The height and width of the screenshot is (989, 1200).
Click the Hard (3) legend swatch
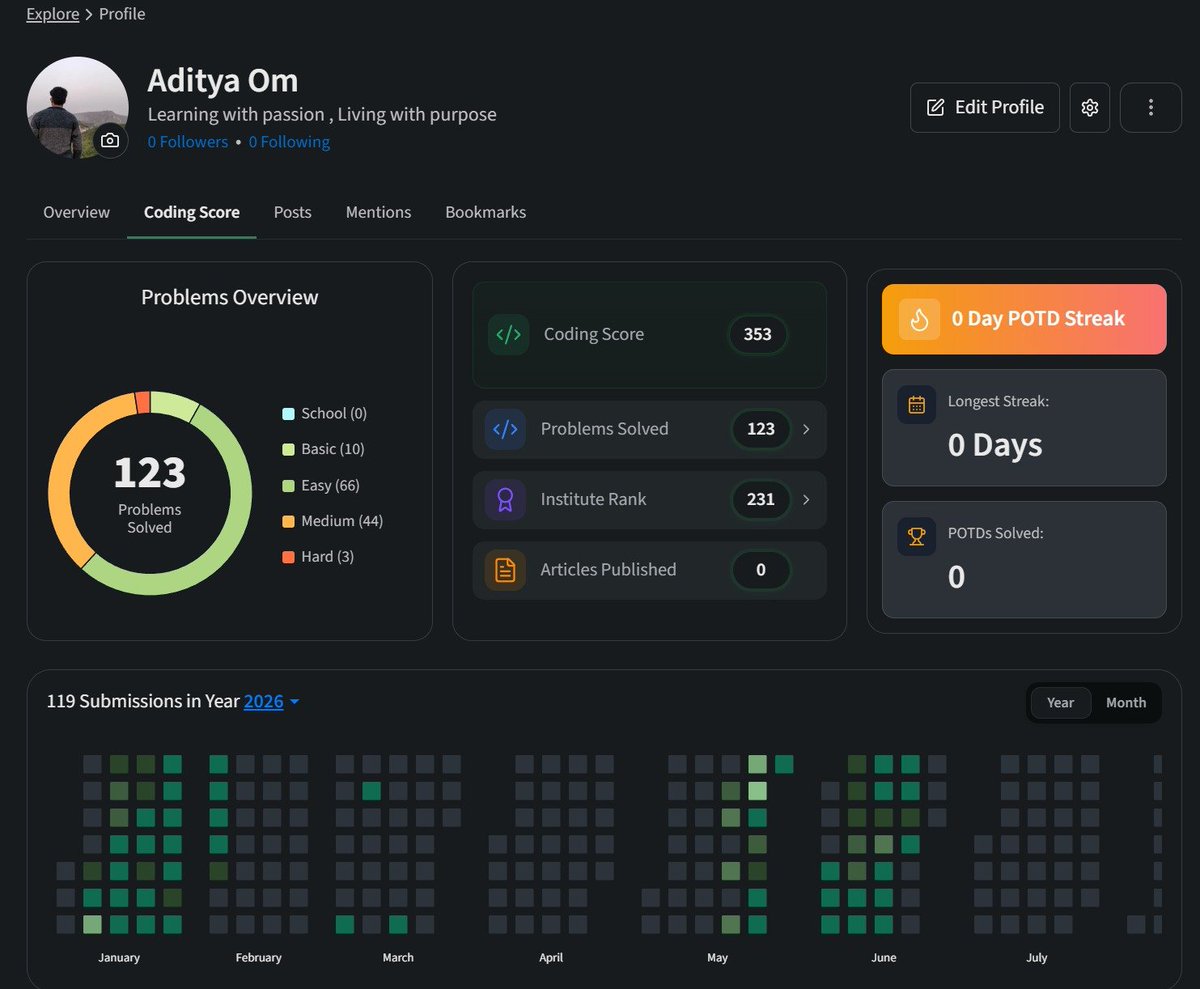[289, 557]
